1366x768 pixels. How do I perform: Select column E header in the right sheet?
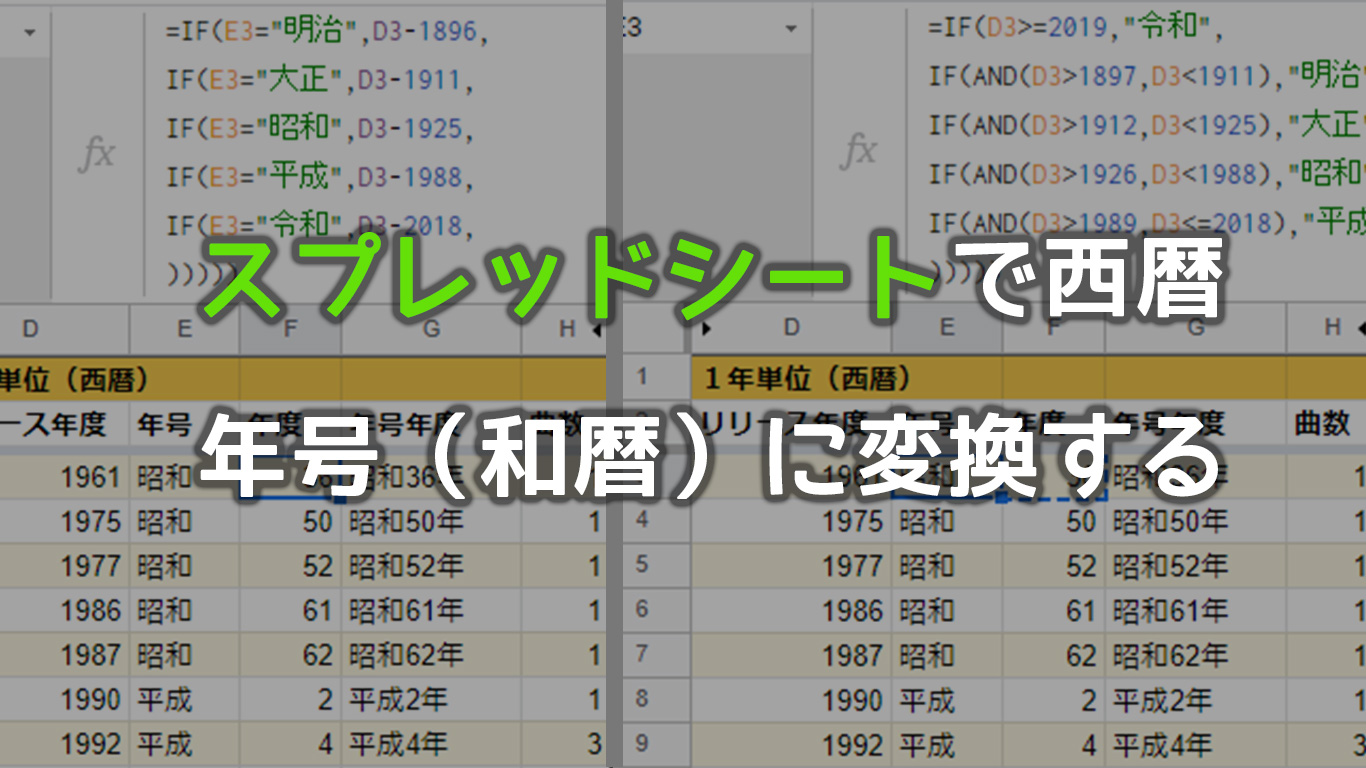point(946,328)
